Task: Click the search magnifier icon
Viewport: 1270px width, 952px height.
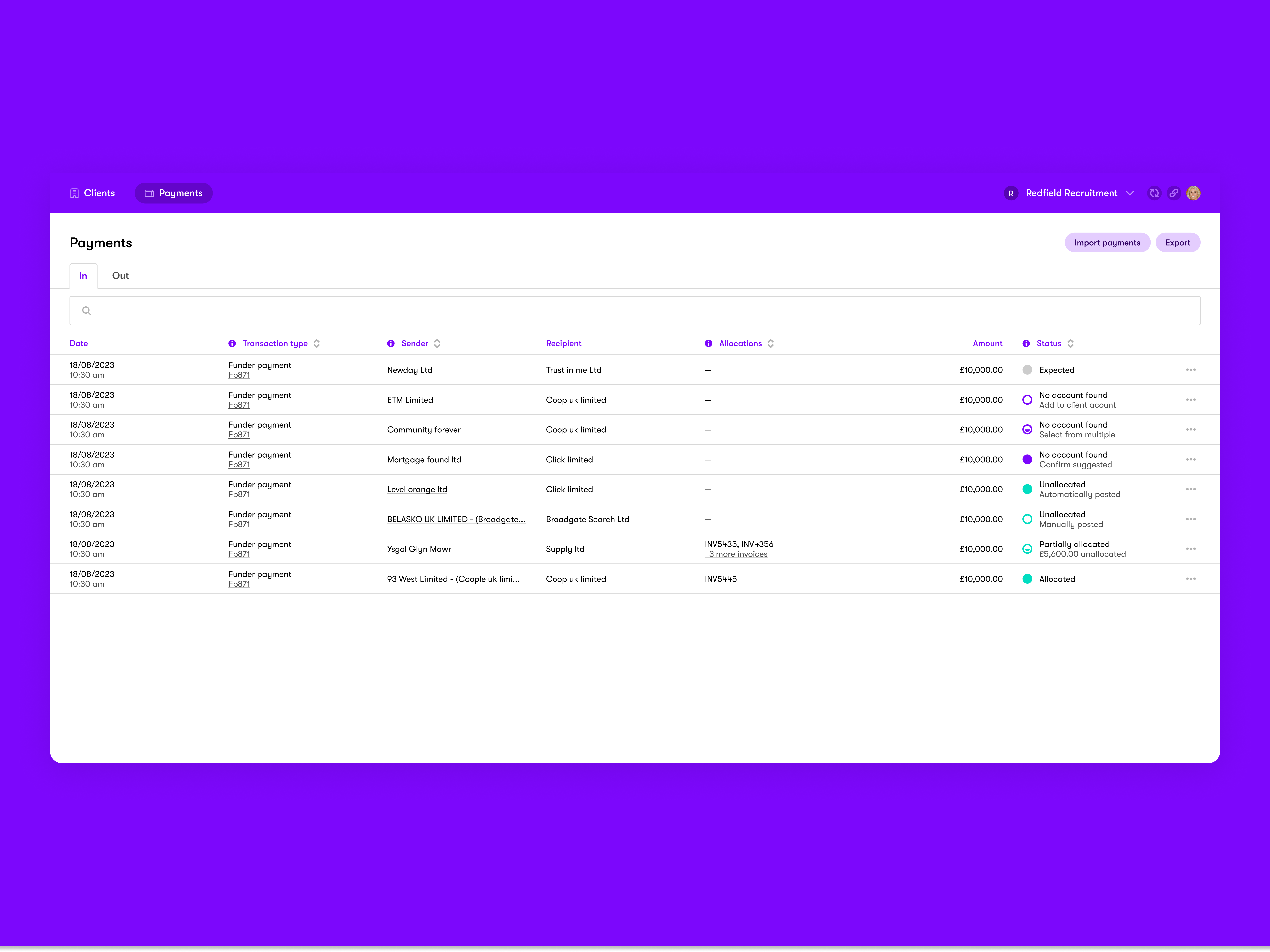Action: tap(87, 310)
